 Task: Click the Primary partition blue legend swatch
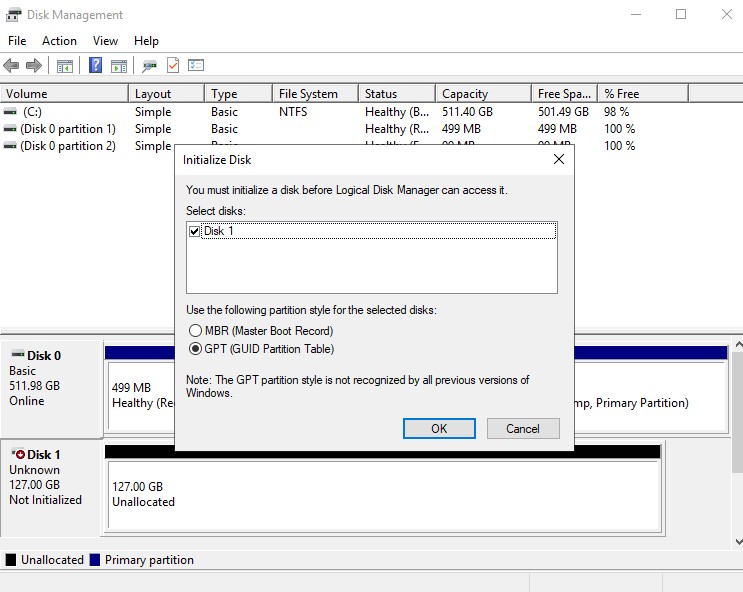click(x=95, y=560)
